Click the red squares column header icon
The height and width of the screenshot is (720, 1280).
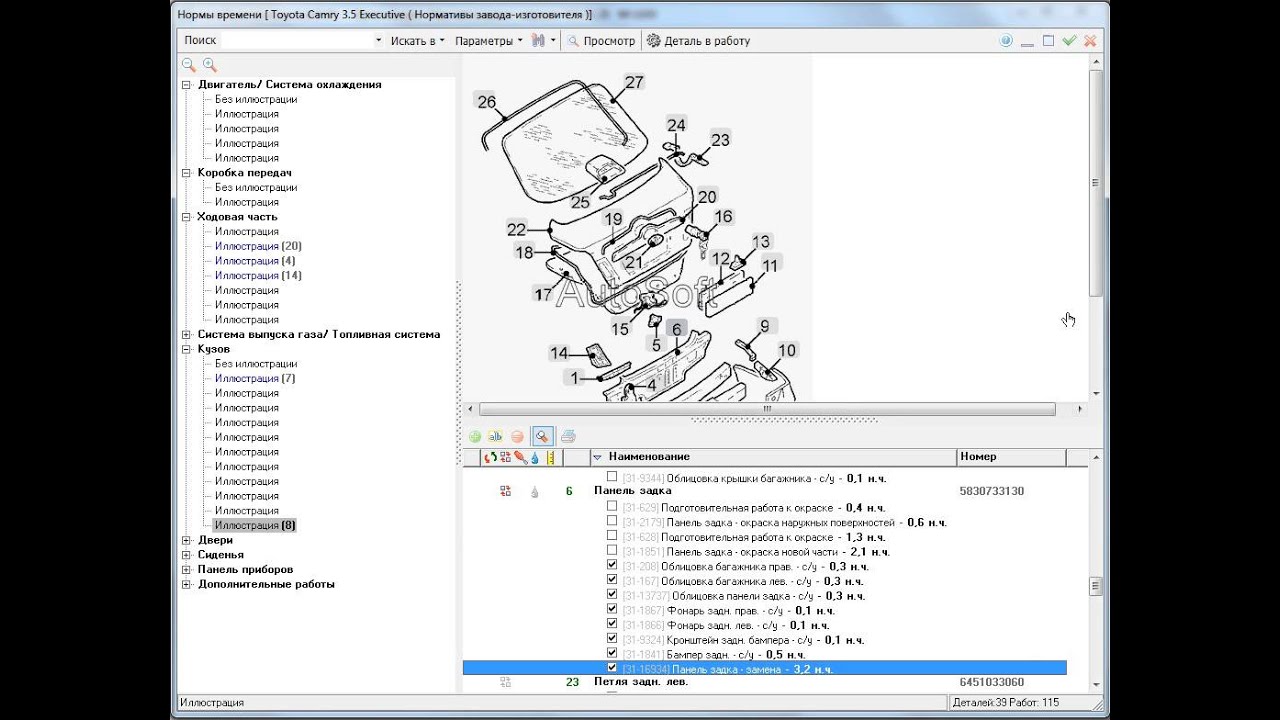(505, 457)
